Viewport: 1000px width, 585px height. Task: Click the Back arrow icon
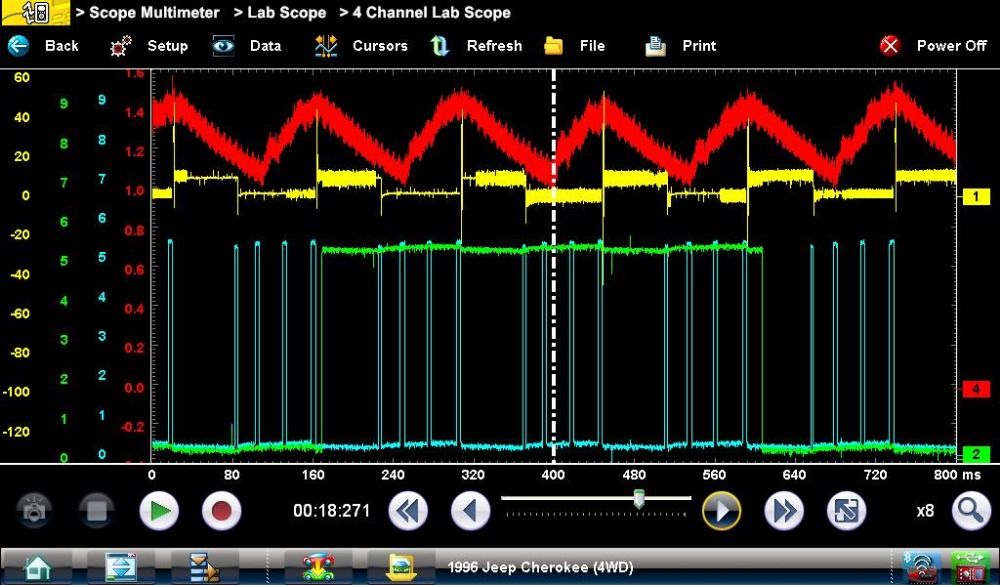pyautogui.click(x=18, y=46)
